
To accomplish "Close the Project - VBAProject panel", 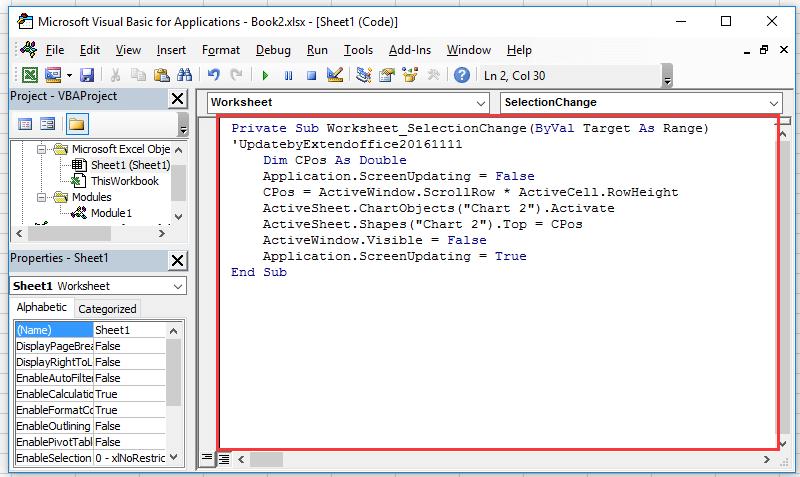I will click(x=178, y=98).
